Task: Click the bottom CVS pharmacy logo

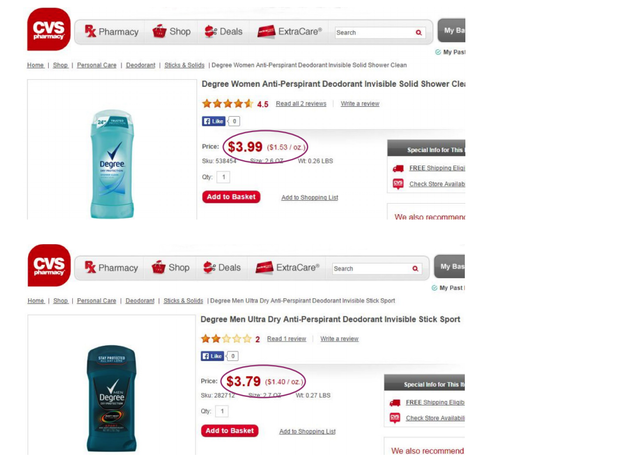Action: (49, 265)
